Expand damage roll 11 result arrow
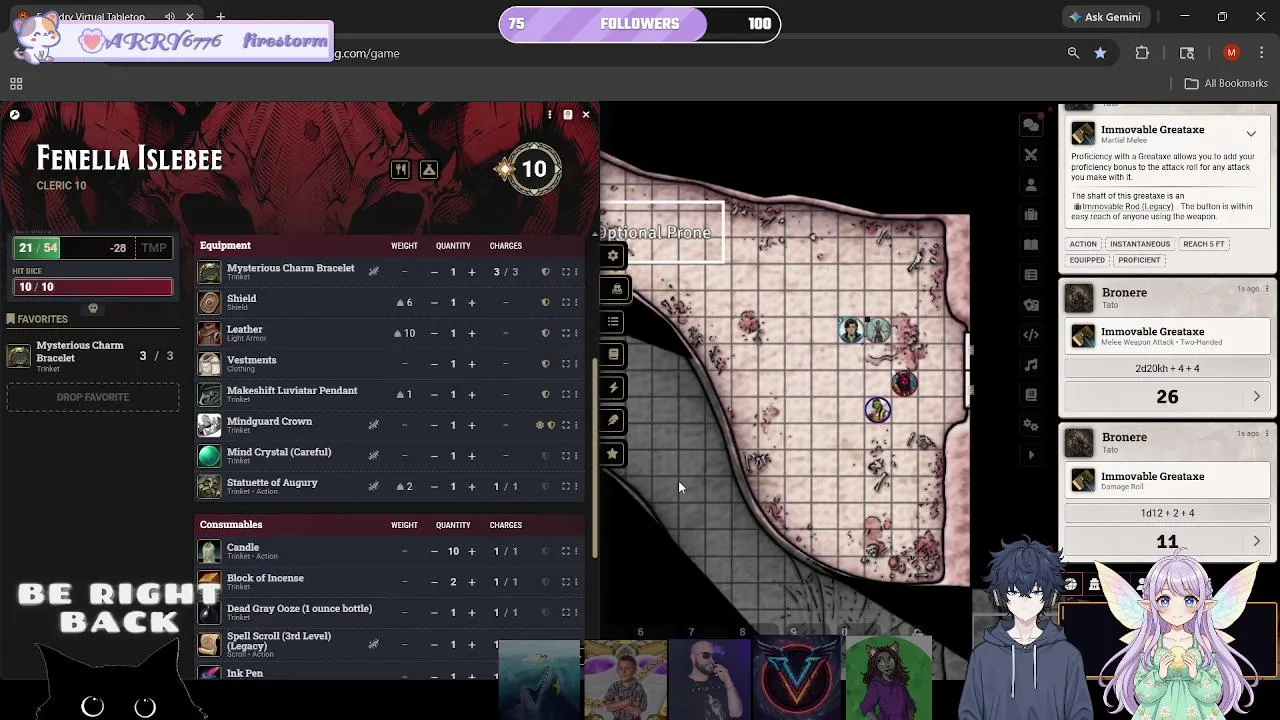Viewport: 1280px width, 720px height. [1257, 541]
